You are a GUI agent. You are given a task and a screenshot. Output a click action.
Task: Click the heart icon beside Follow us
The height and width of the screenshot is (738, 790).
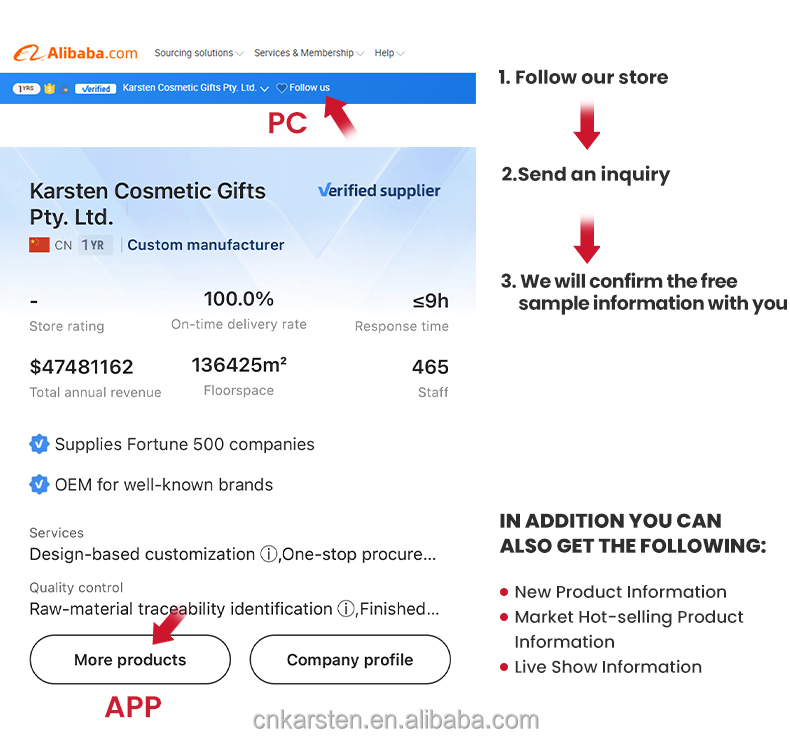(x=282, y=88)
